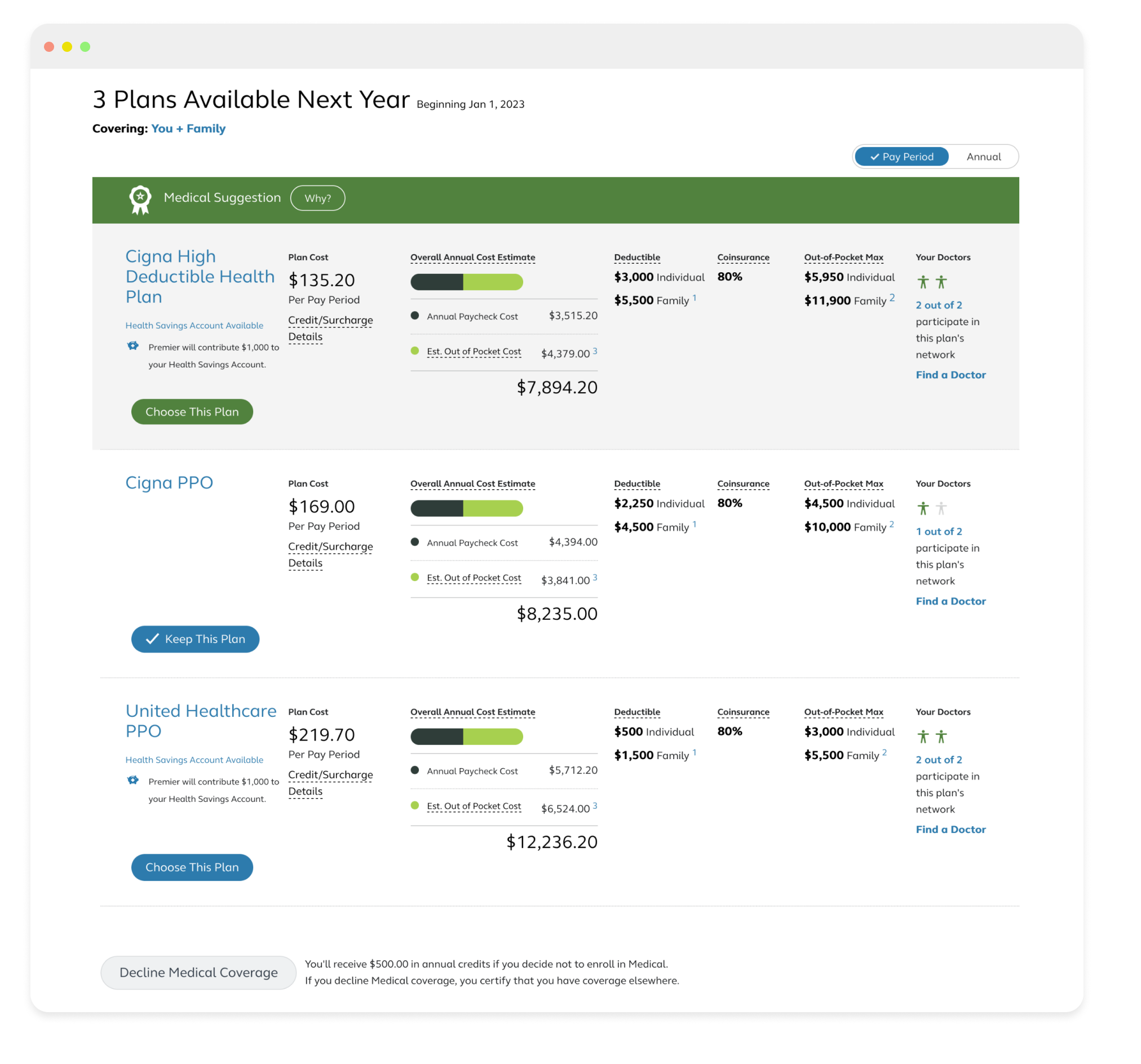Open the You + Family coverage link
This screenshot has height=1064, width=1141.
coord(188,128)
